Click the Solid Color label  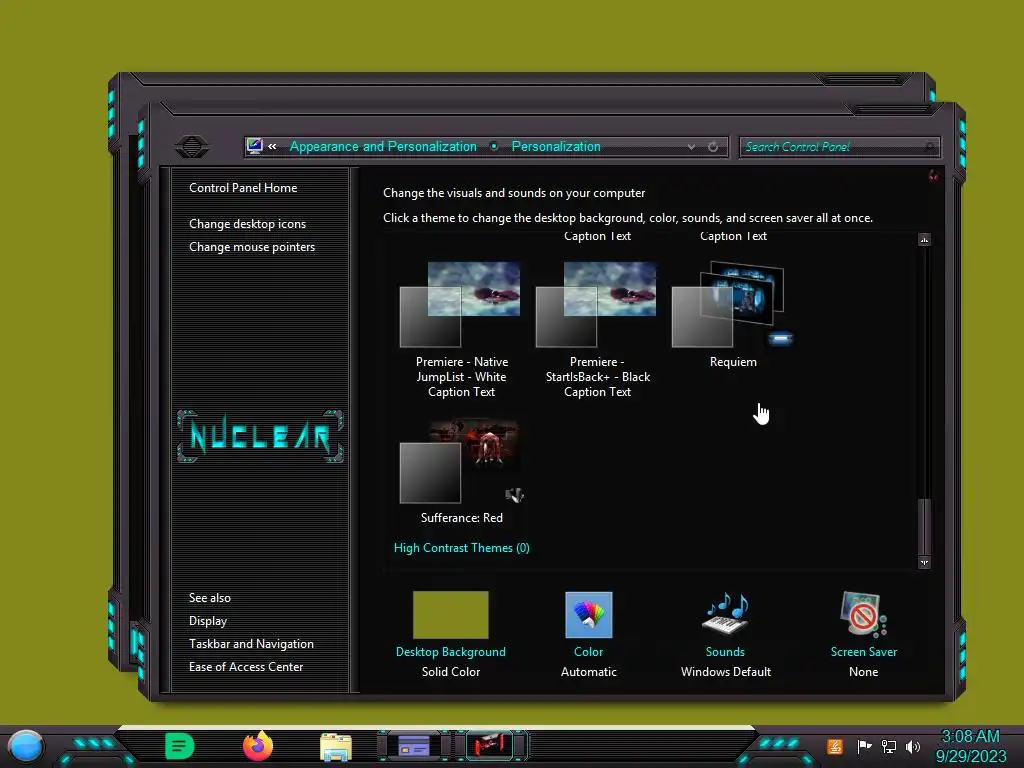[x=451, y=671]
